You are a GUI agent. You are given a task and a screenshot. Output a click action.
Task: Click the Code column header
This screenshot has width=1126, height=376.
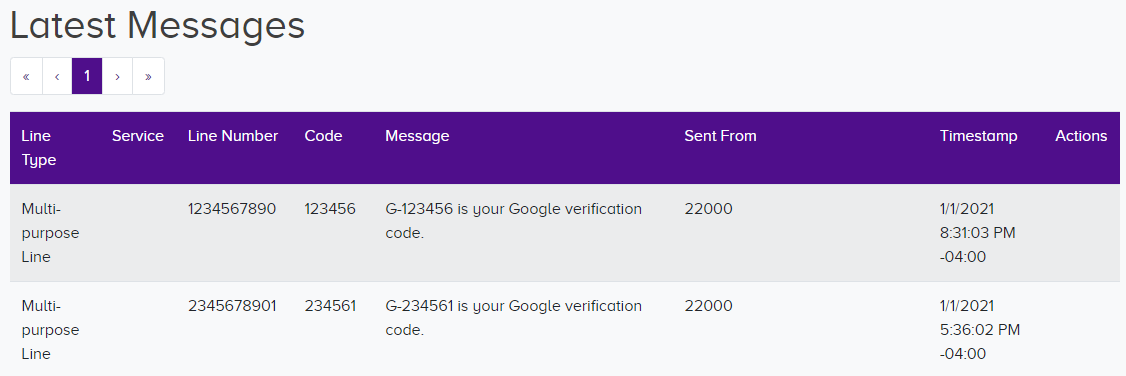pyautogui.click(x=323, y=136)
